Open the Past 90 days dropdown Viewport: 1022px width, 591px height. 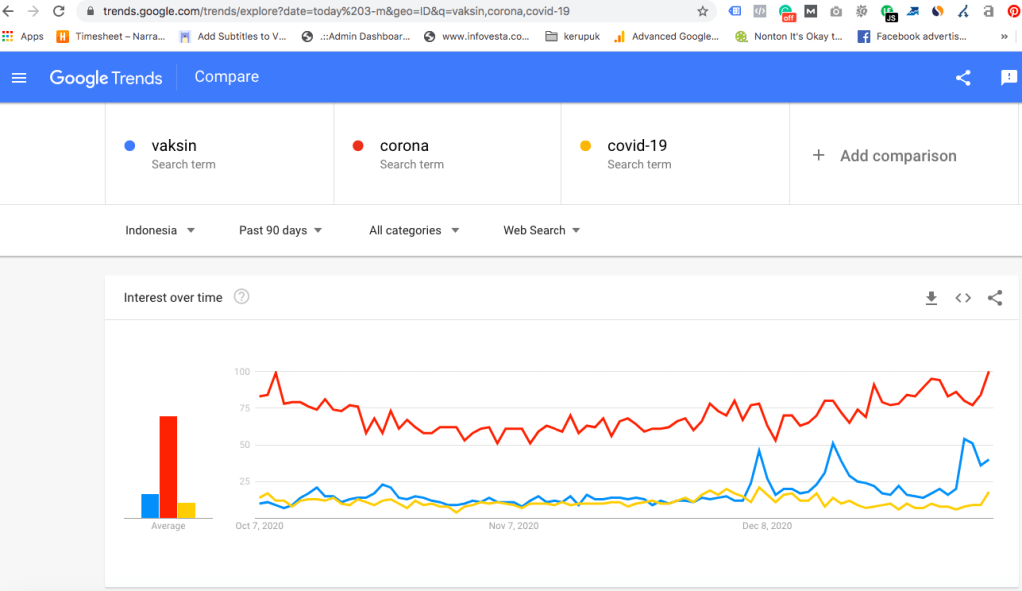coord(280,230)
